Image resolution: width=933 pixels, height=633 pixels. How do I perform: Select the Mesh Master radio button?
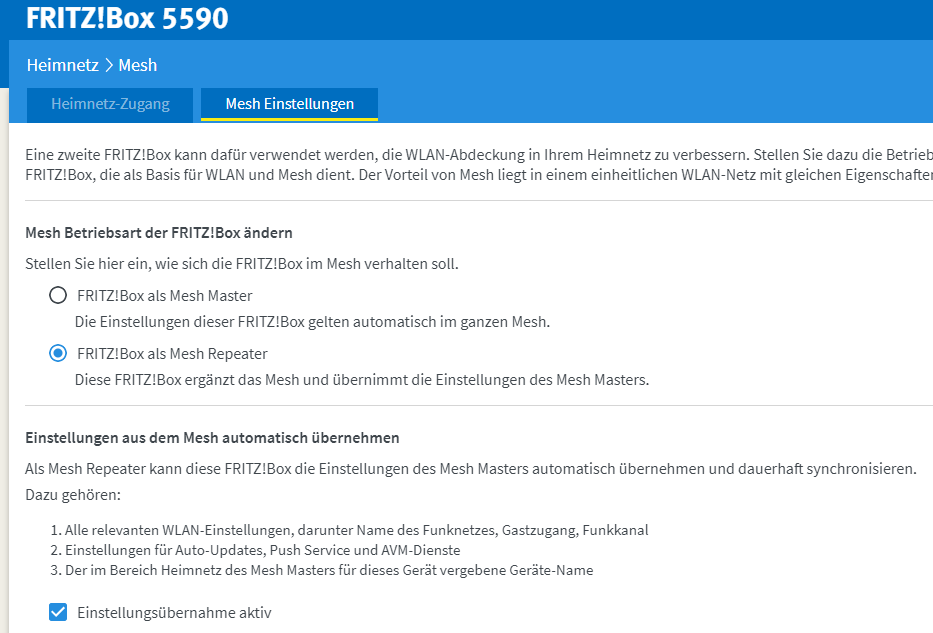click(x=58, y=296)
